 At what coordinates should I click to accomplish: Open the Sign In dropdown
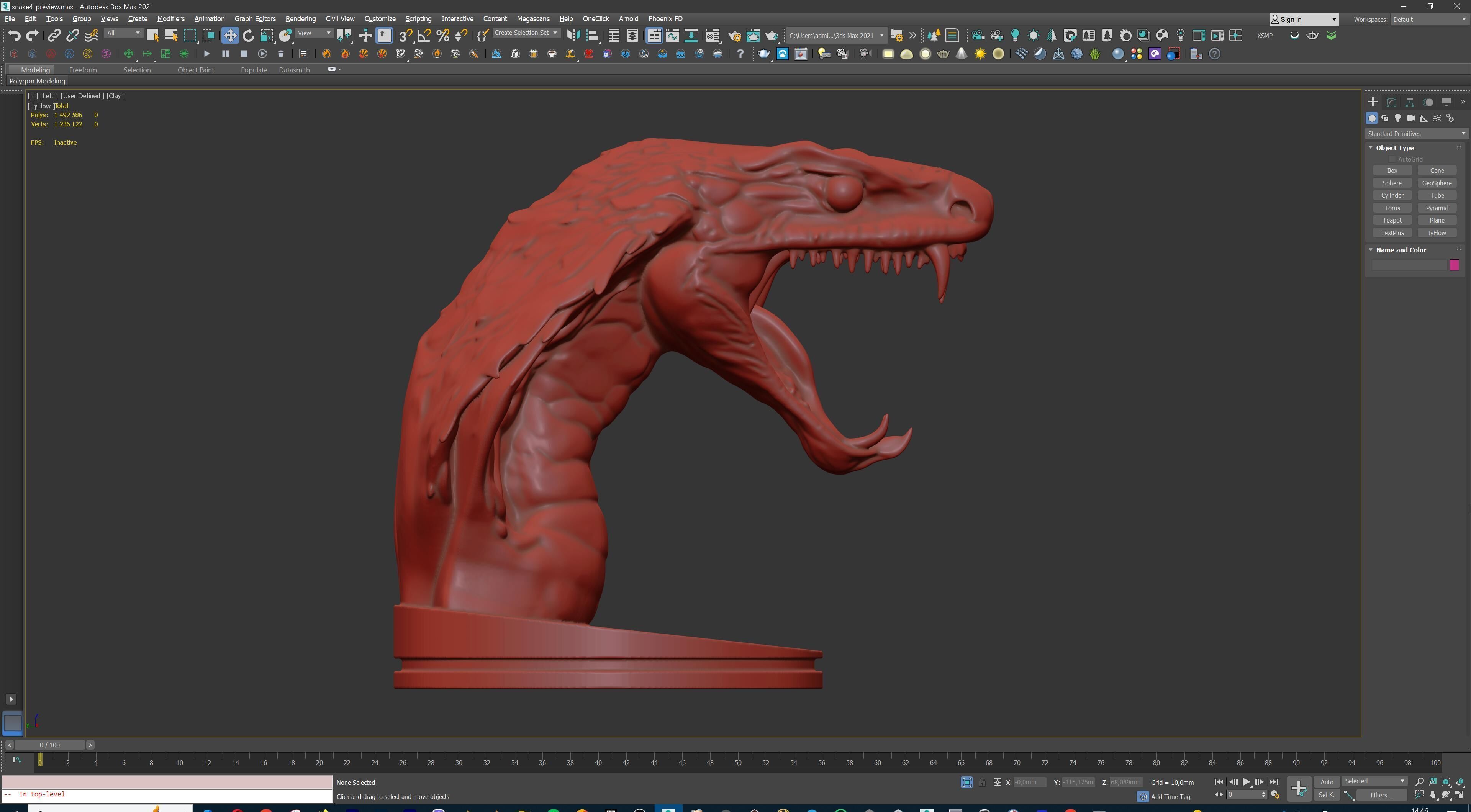tap(1304, 20)
